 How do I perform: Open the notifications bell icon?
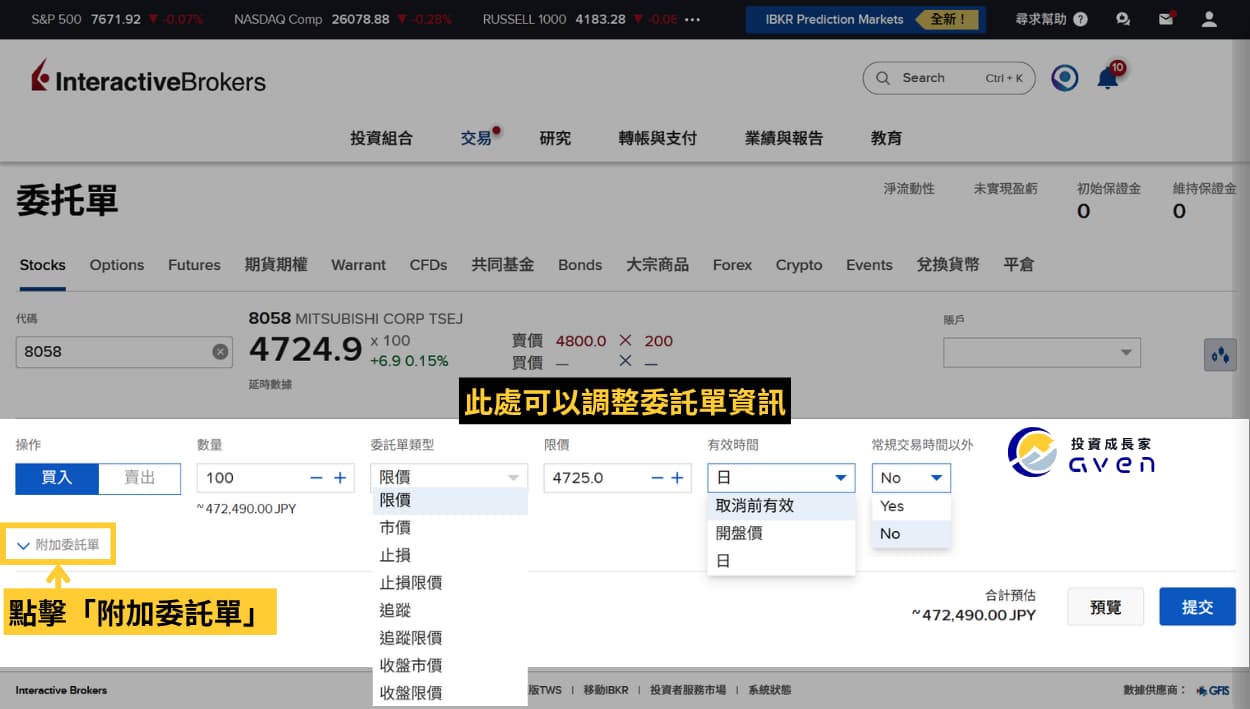[x=1108, y=77]
